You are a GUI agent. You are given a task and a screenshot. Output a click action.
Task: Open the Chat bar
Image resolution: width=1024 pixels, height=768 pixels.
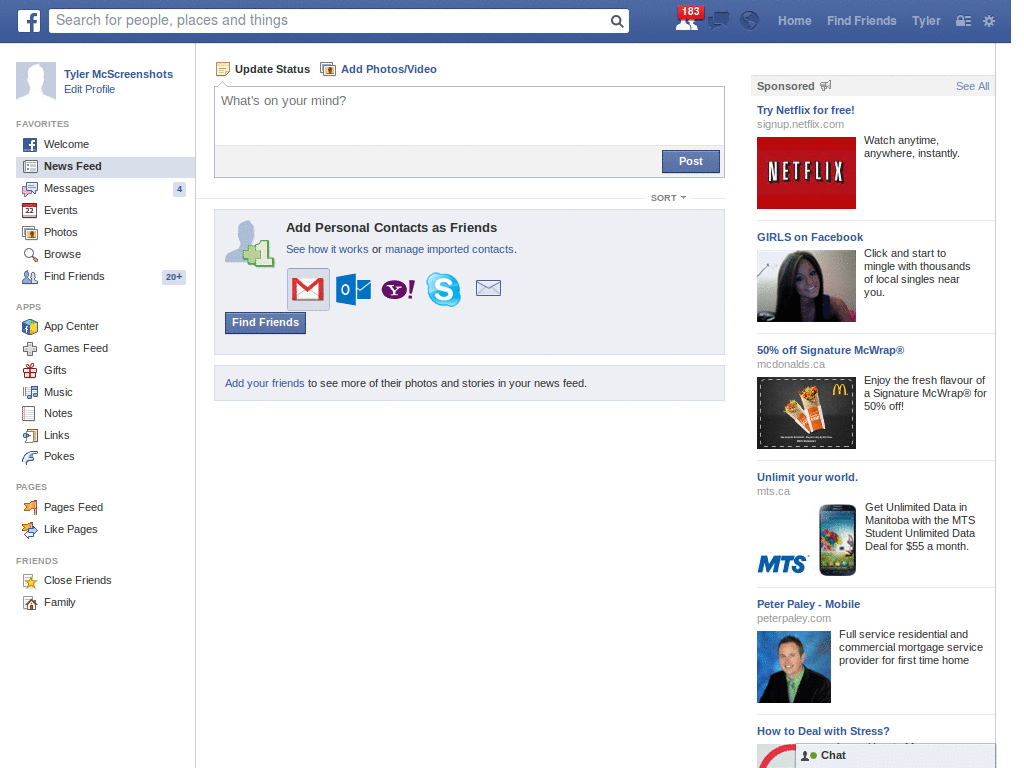896,756
